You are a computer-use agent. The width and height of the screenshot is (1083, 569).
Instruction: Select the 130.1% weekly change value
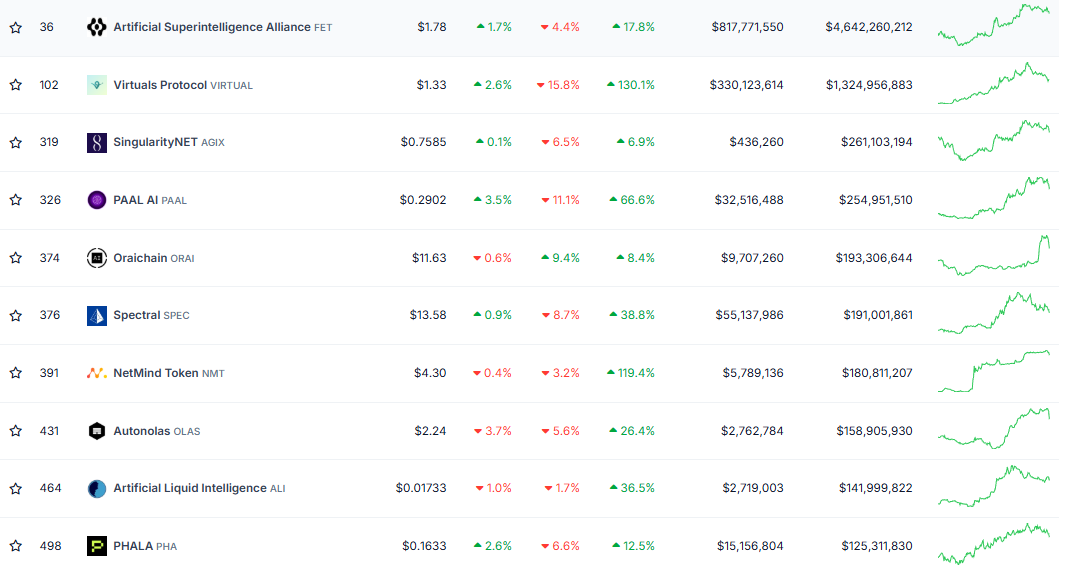(631, 85)
